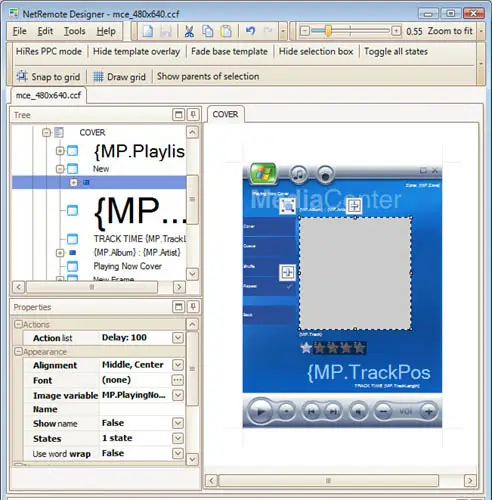Viewport: 492px width, 500px height.
Task: Open the Show name value dropdown
Action: click(178, 423)
